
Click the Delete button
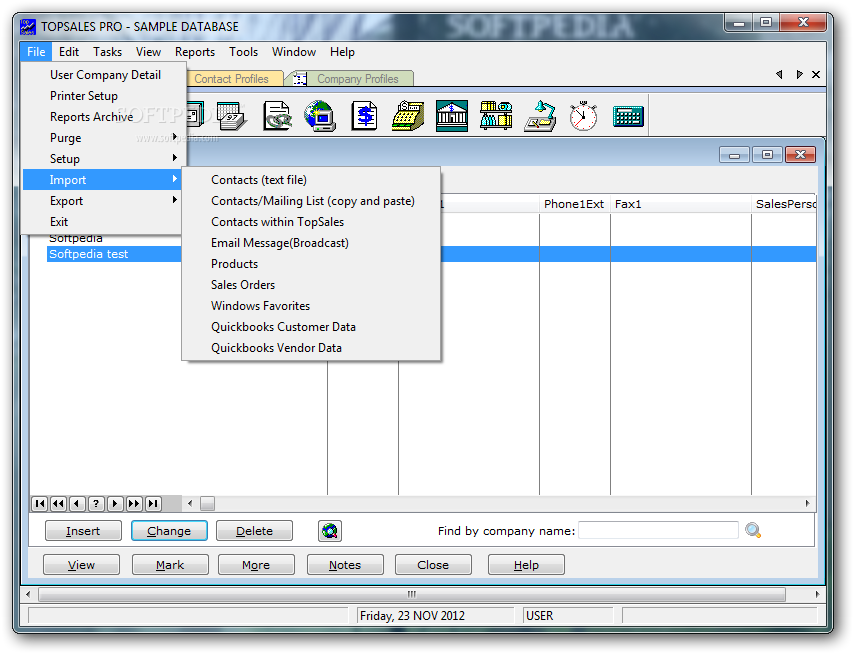click(254, 531)
